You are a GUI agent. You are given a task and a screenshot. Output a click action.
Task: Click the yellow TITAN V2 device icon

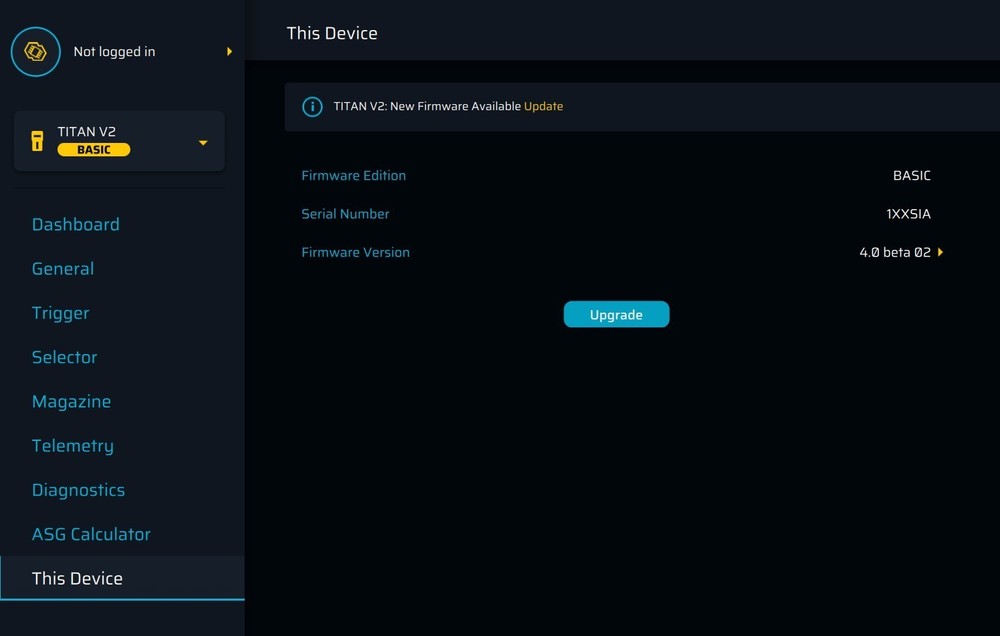pos(37,141)
